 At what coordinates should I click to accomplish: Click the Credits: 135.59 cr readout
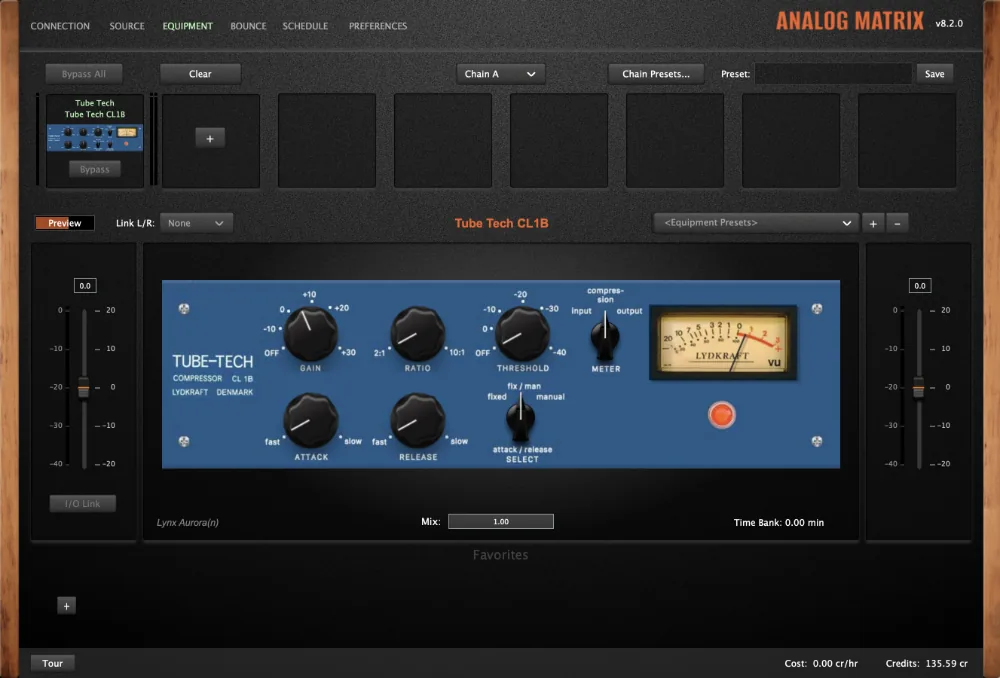tap(927, 663)
